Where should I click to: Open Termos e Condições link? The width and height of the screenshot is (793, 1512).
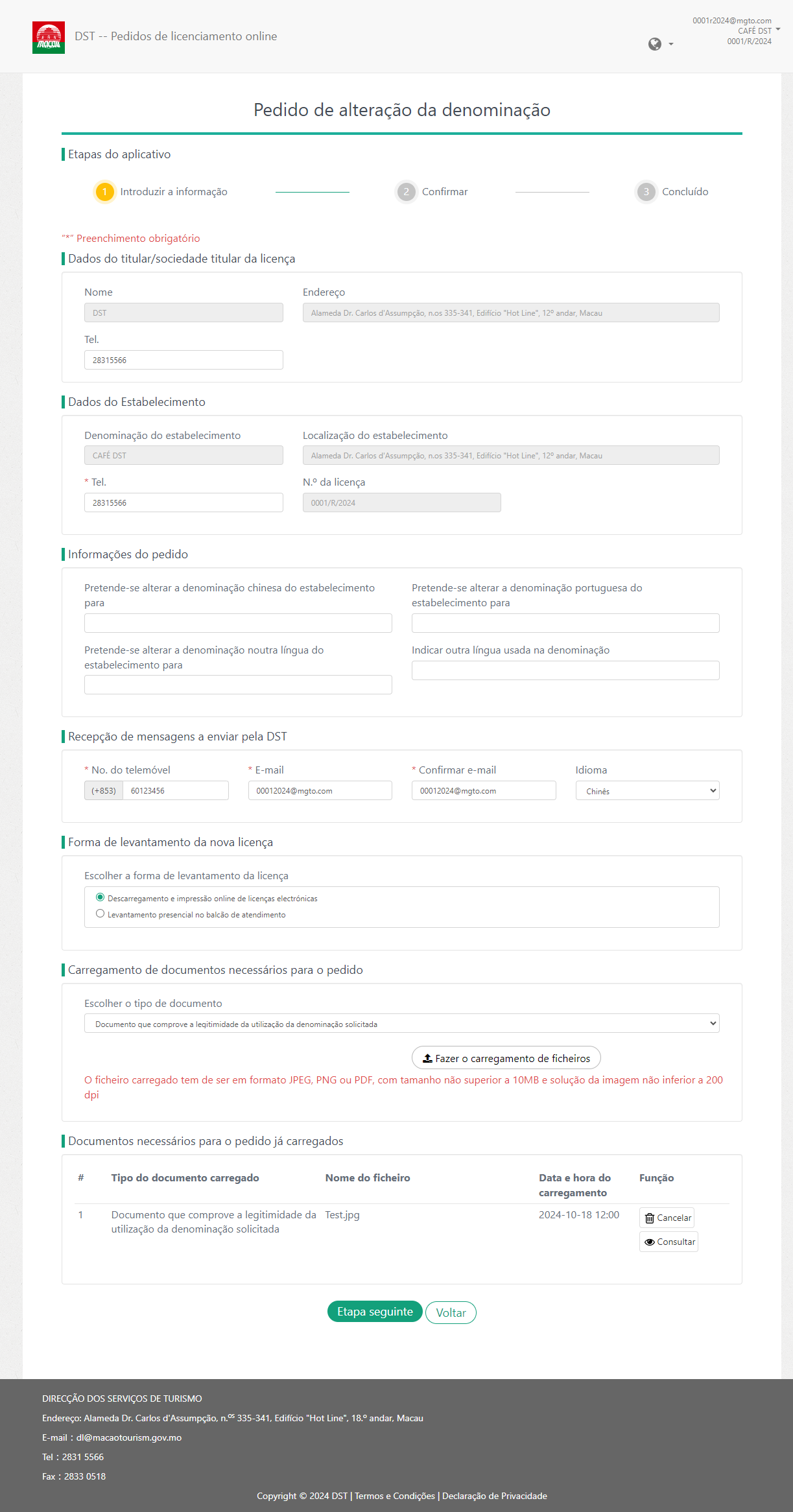(395, 1496)
